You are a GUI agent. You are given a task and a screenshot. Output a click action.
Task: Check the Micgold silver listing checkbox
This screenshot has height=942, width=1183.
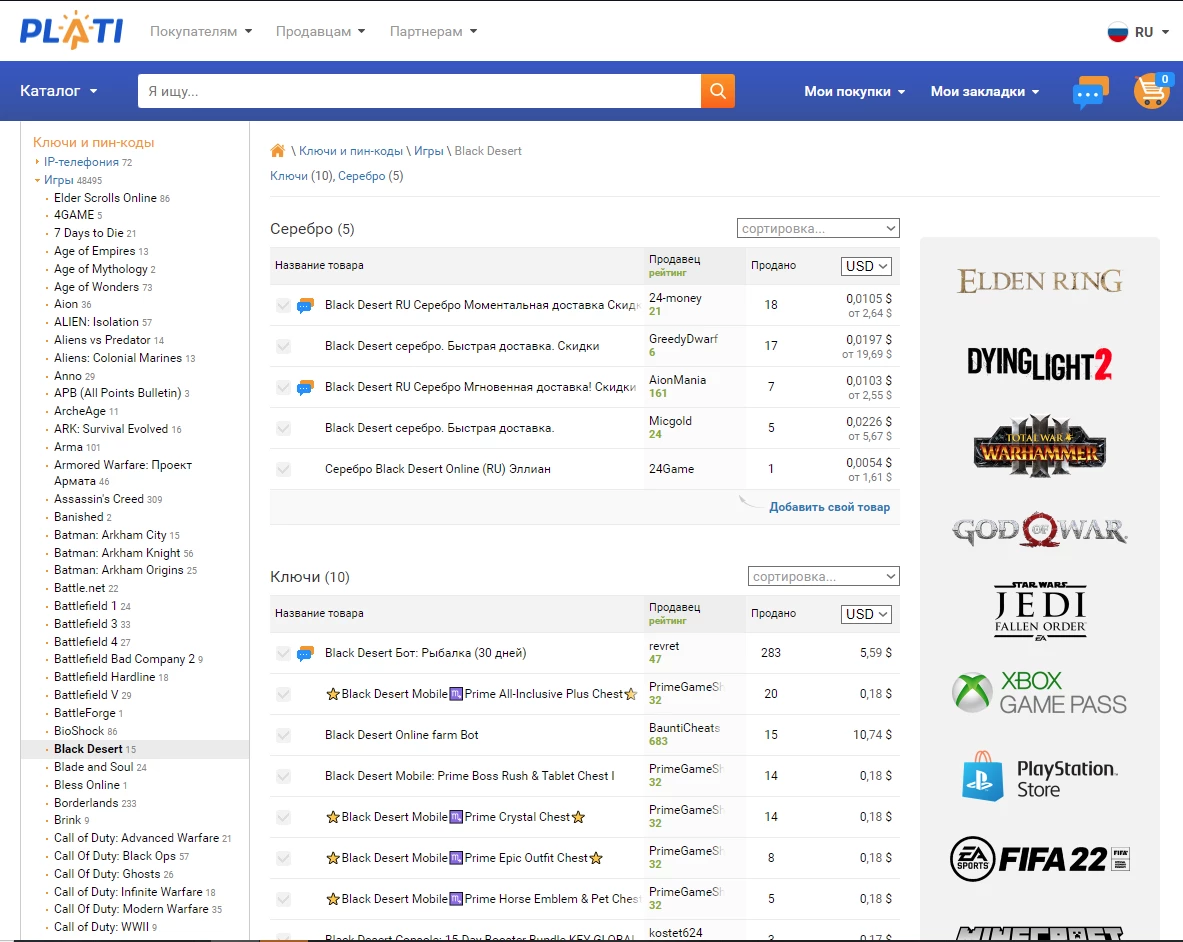(x=284, y=428)
